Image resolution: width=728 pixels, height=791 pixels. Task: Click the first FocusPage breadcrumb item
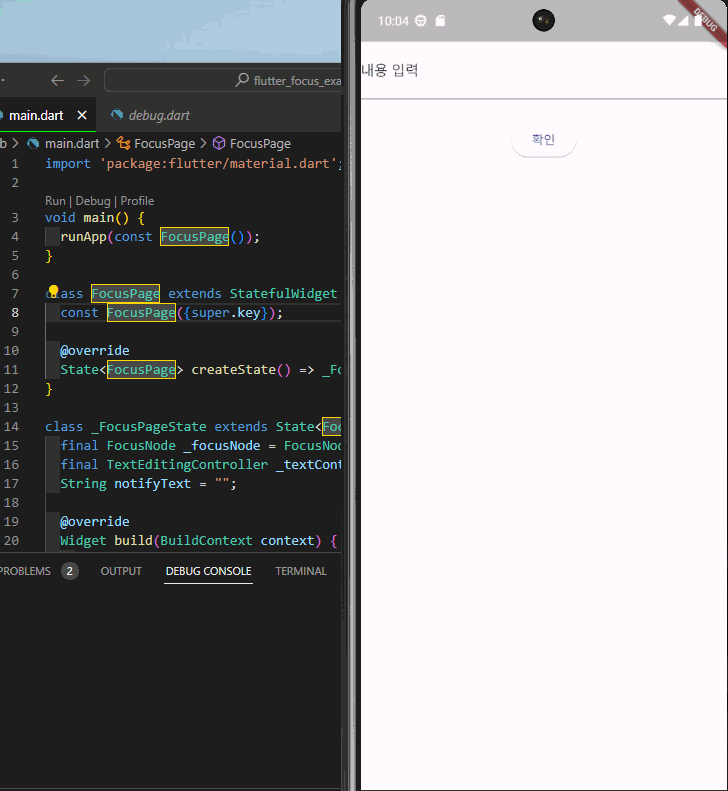click(x=164, y=144)
